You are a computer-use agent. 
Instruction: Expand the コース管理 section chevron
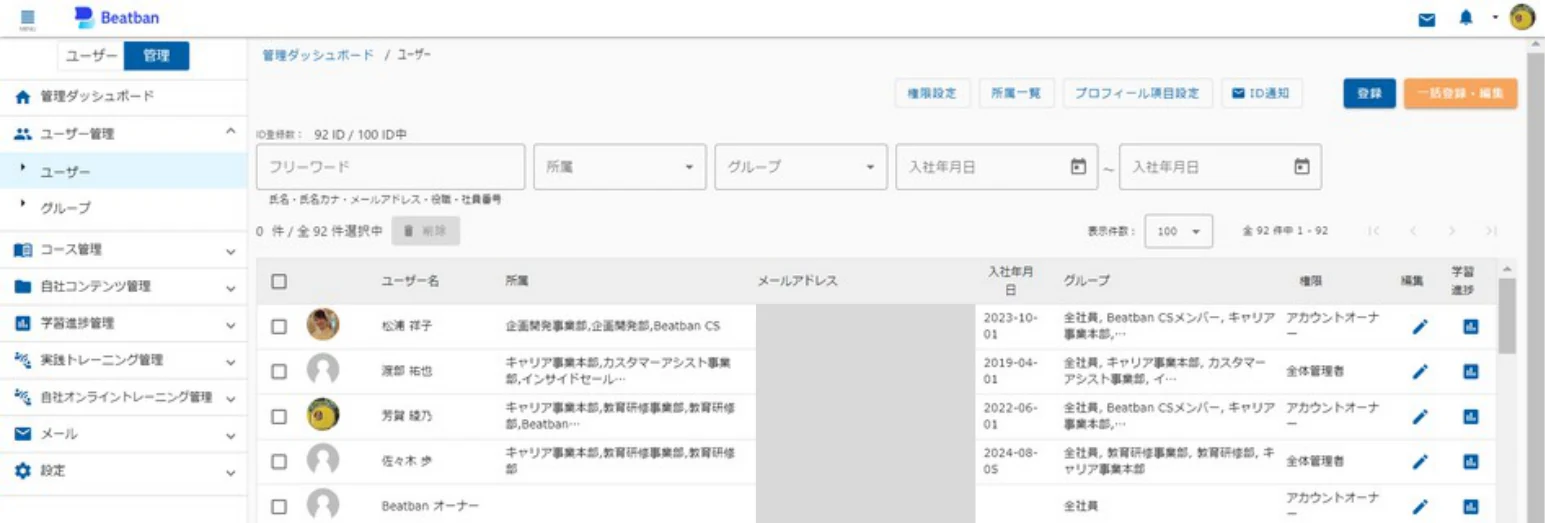pyautogui.click(x=231, y=251)
